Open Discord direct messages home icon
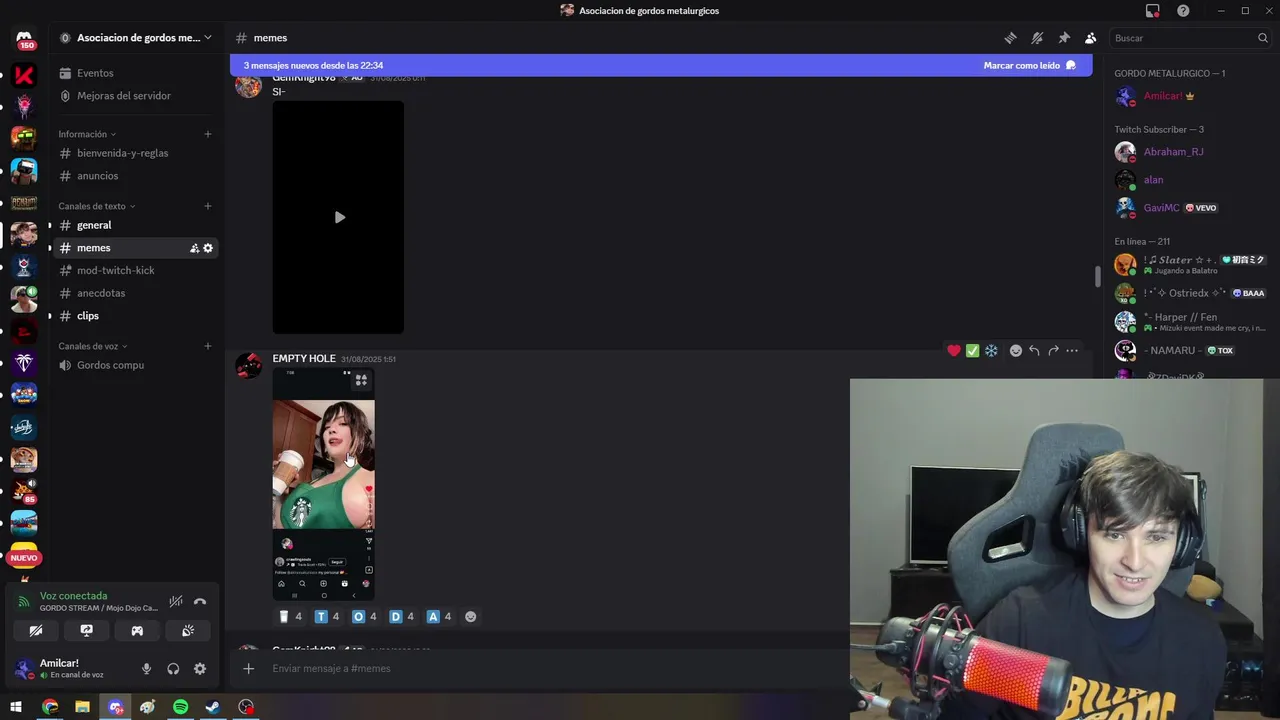The width and height of the screenshot is (1280, 720). click(x=24, y=39)
